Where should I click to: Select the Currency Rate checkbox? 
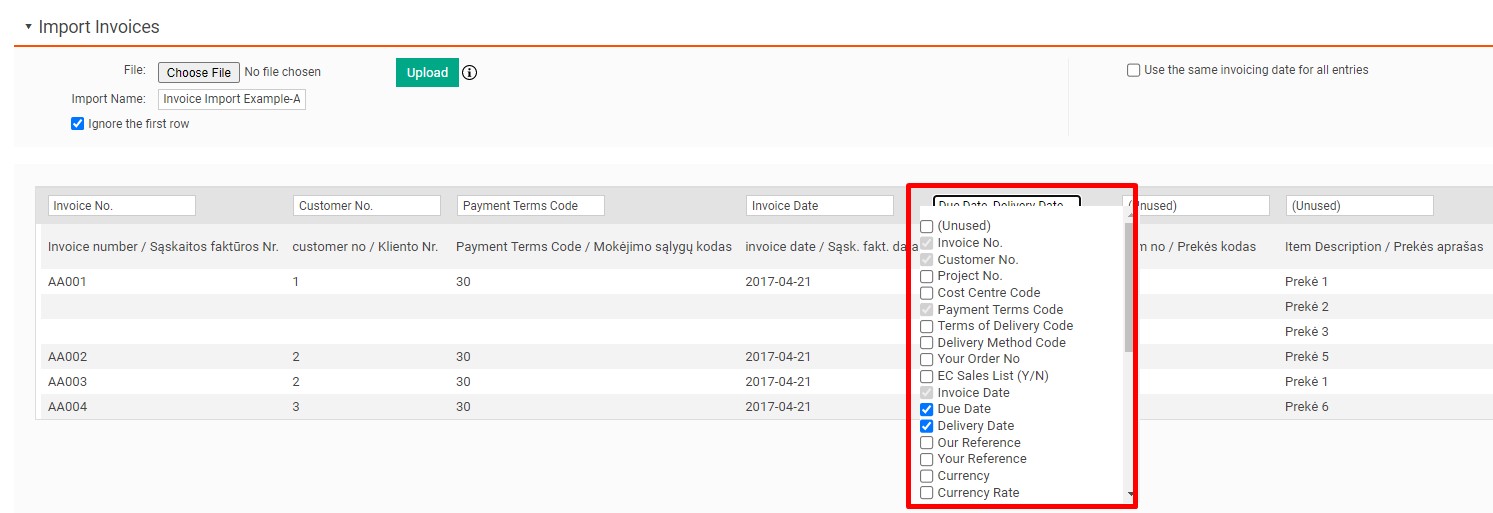[926, 493]
